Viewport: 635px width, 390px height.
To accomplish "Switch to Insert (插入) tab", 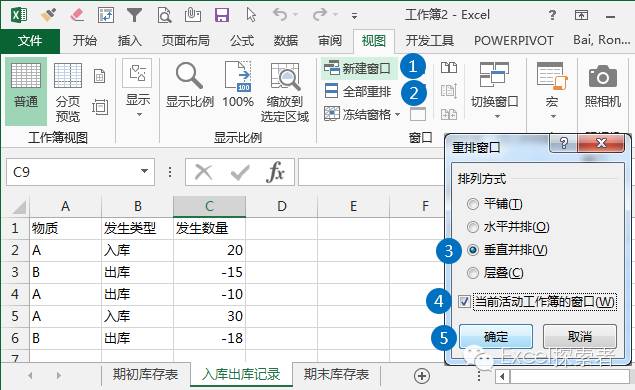I will point(130,40).
